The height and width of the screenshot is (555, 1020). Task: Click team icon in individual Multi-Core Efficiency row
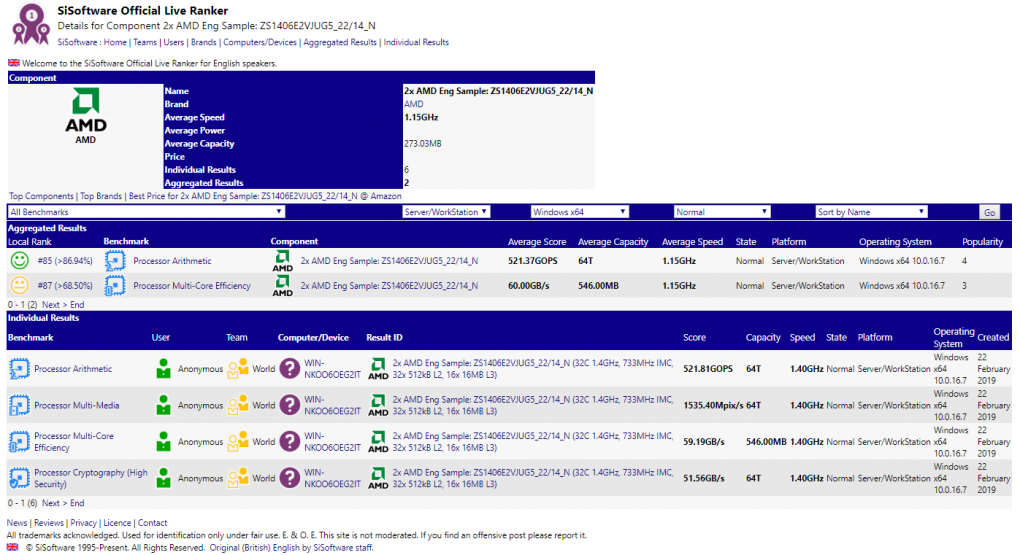click(x=238, y=441)
